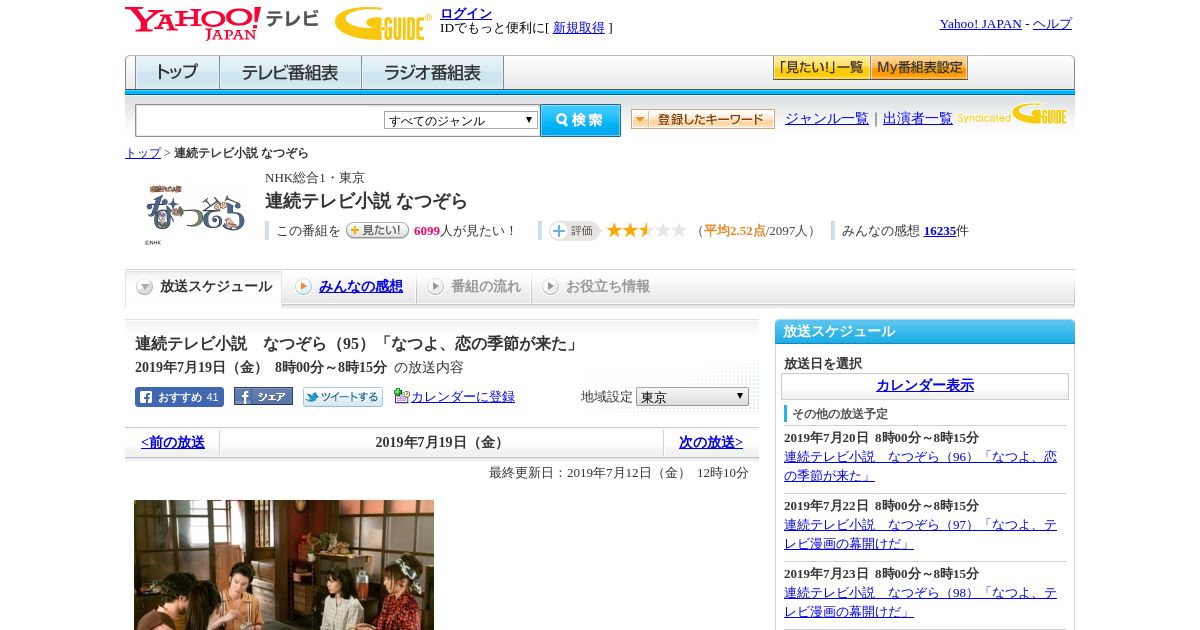Open the カレンダーに登録 text link
This screenshot has width=1200, height=630.
[x=463, y=397]
